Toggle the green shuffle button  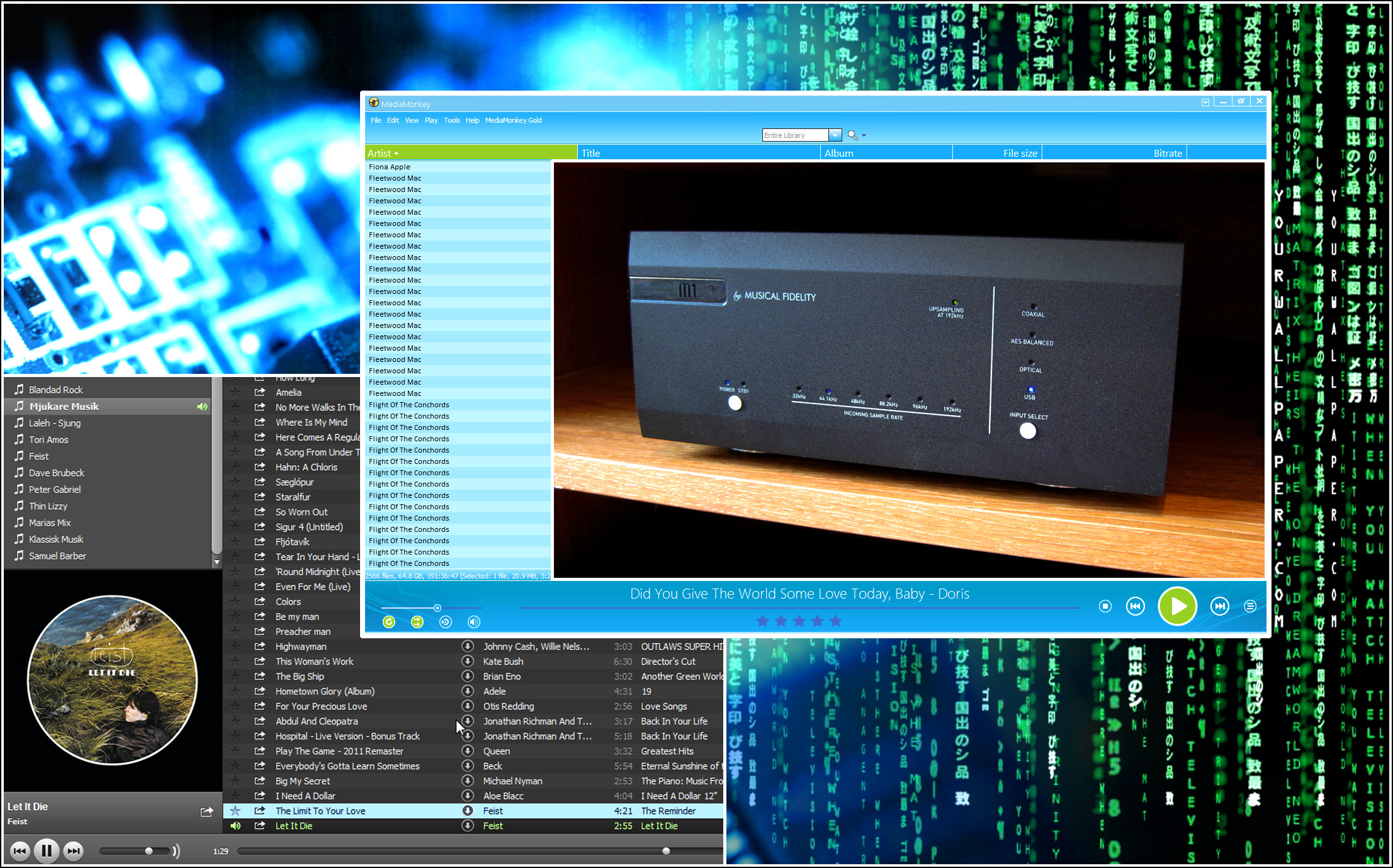tap(417, 622)
